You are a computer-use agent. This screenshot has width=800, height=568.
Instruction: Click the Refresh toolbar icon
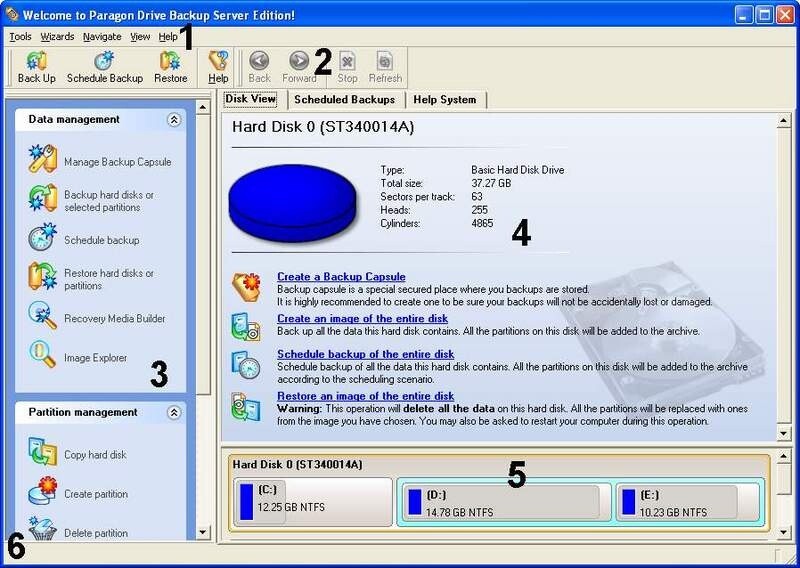point(385,61)
